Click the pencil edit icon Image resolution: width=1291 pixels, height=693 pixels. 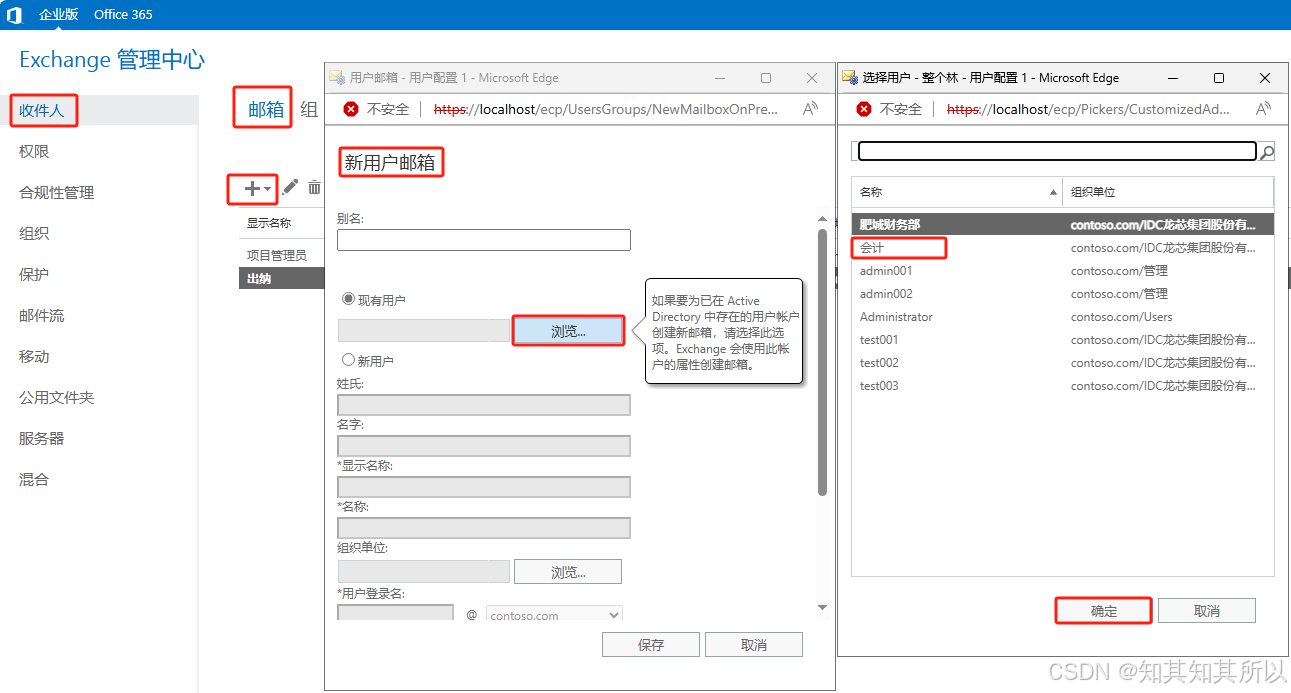click(290, 187)
